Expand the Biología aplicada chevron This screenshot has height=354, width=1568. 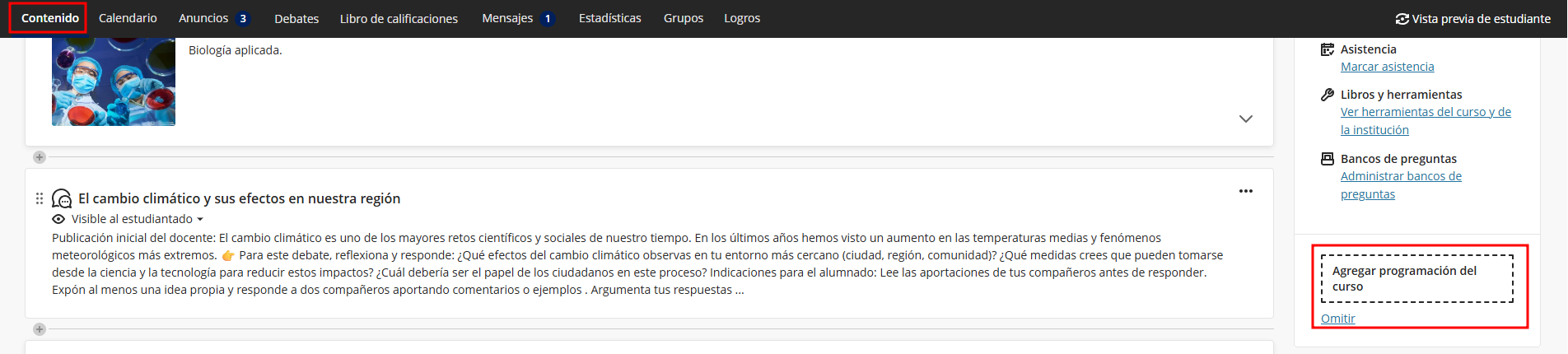[1245, 119]
